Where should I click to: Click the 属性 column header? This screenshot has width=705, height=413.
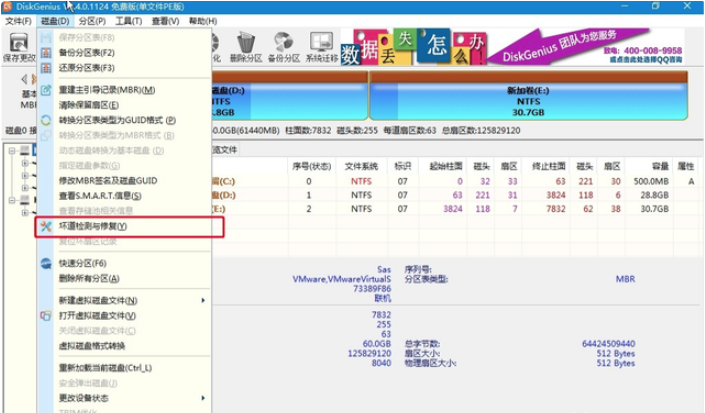click(x=685, y=167)
